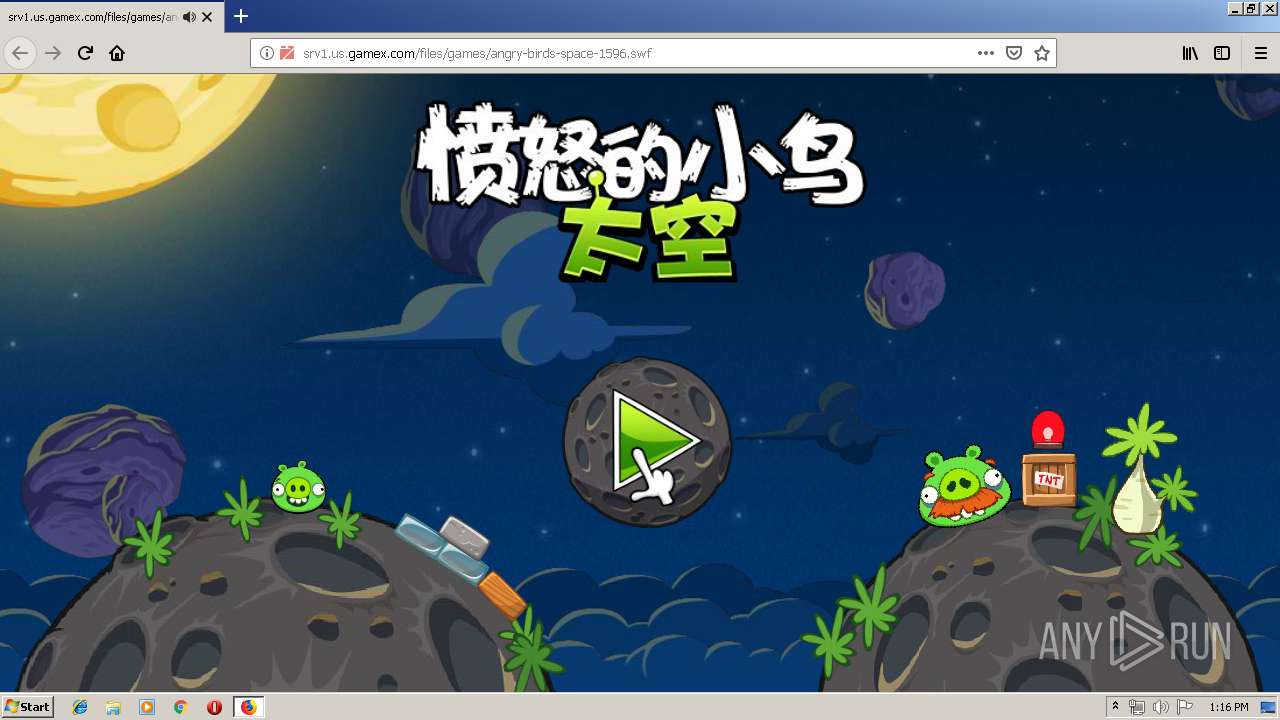This screenshot has height=720, width=1280.
Task: Launch Internet Explorer from taskbar
Action: pos(80,707)
